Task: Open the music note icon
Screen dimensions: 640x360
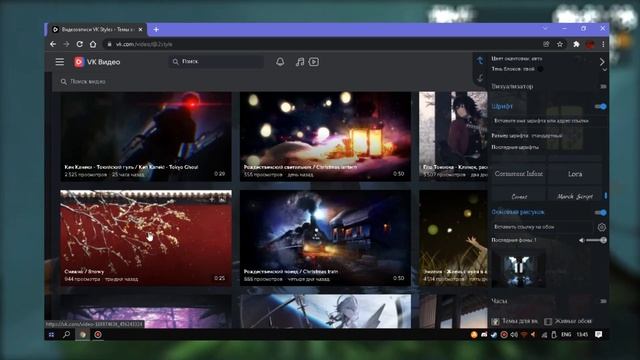Action: [x=300, y=62]
